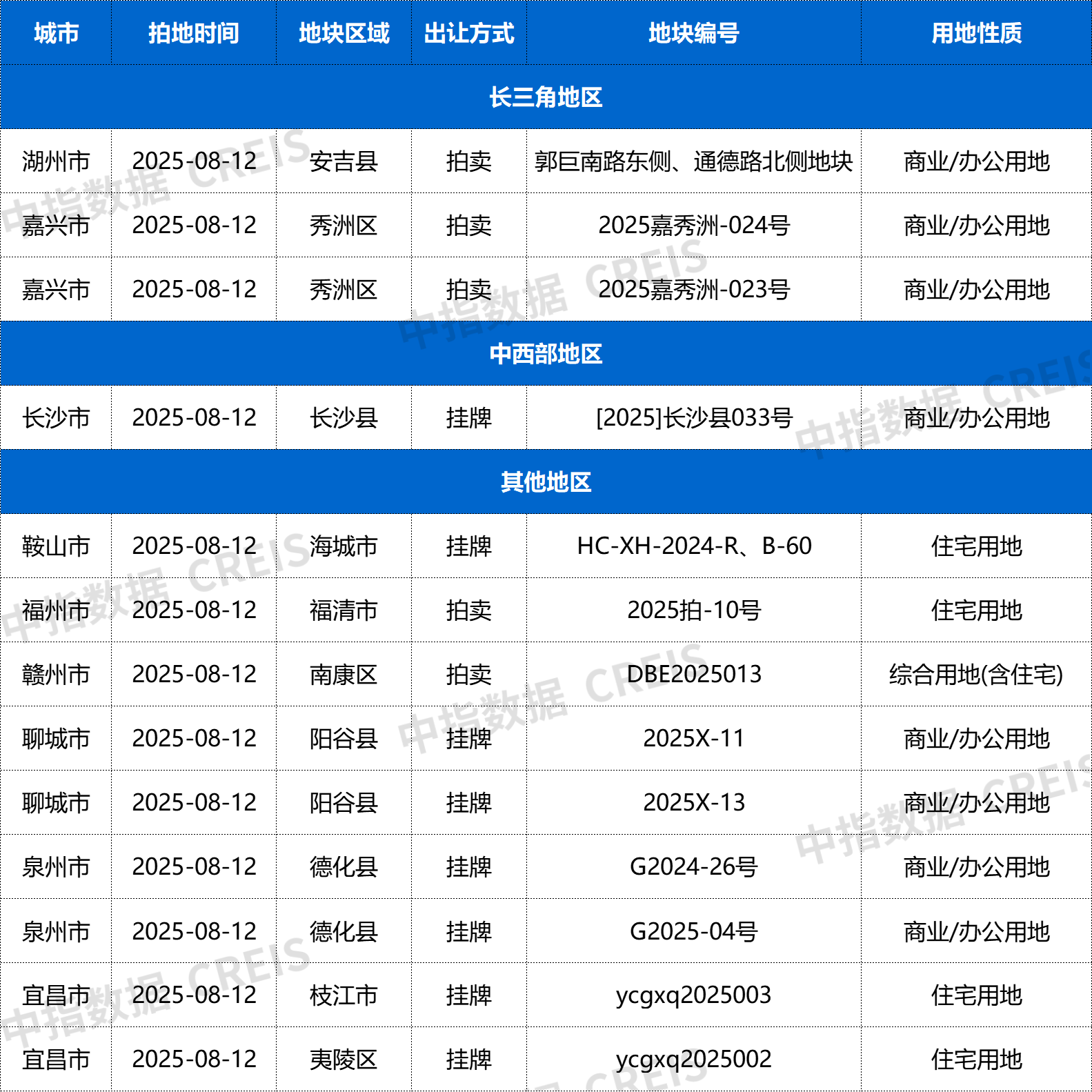Click the 安吉县 district cell

344,161
